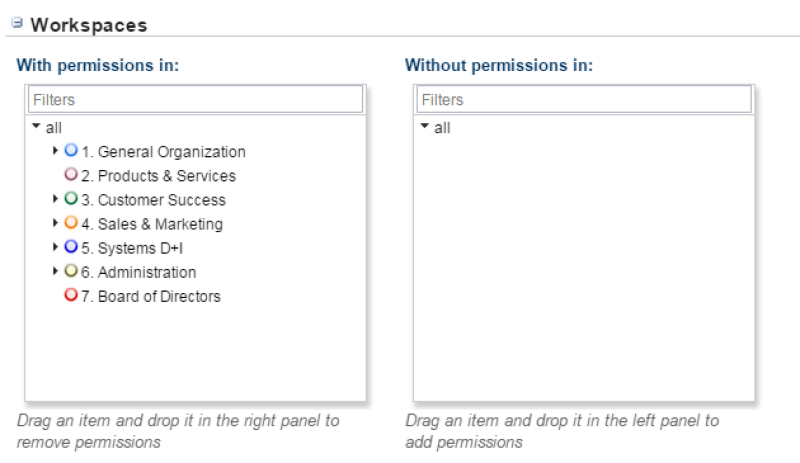The height and width of the screenshot is (463, 800).
Task: Collapse the 'all' node in left panel
Action: [36, 126]
